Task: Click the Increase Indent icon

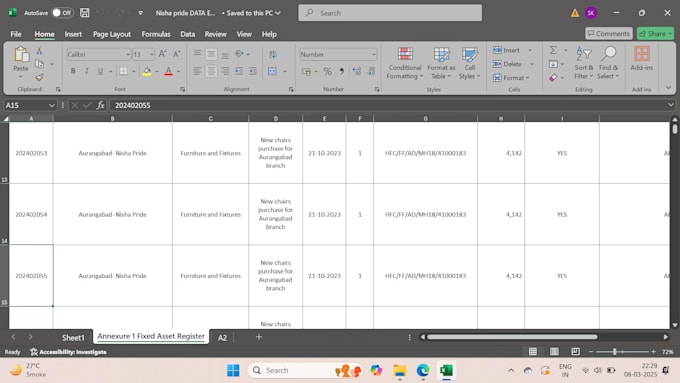Action: coord(252,71)
